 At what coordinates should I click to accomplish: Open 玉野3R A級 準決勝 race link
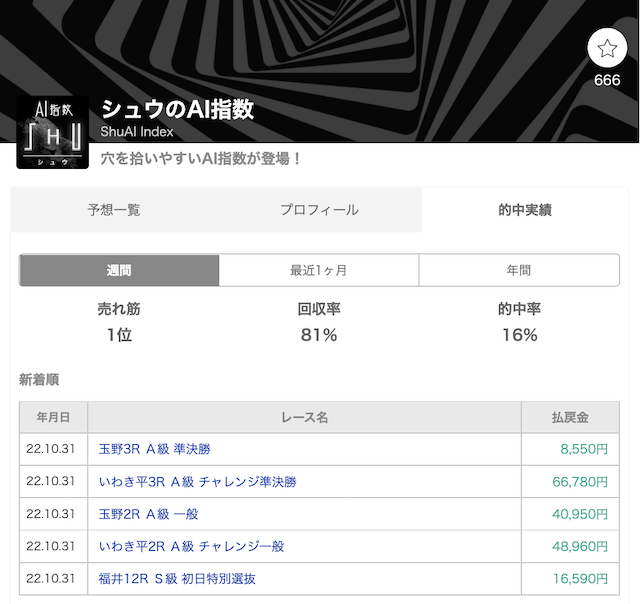click(x=155, y=449)
